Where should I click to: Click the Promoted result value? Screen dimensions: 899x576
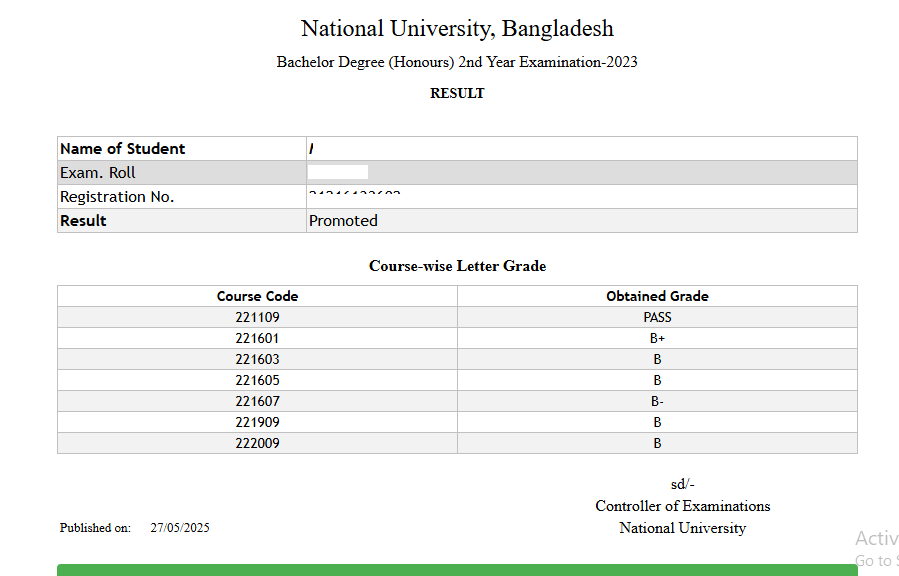pos(343,221)
